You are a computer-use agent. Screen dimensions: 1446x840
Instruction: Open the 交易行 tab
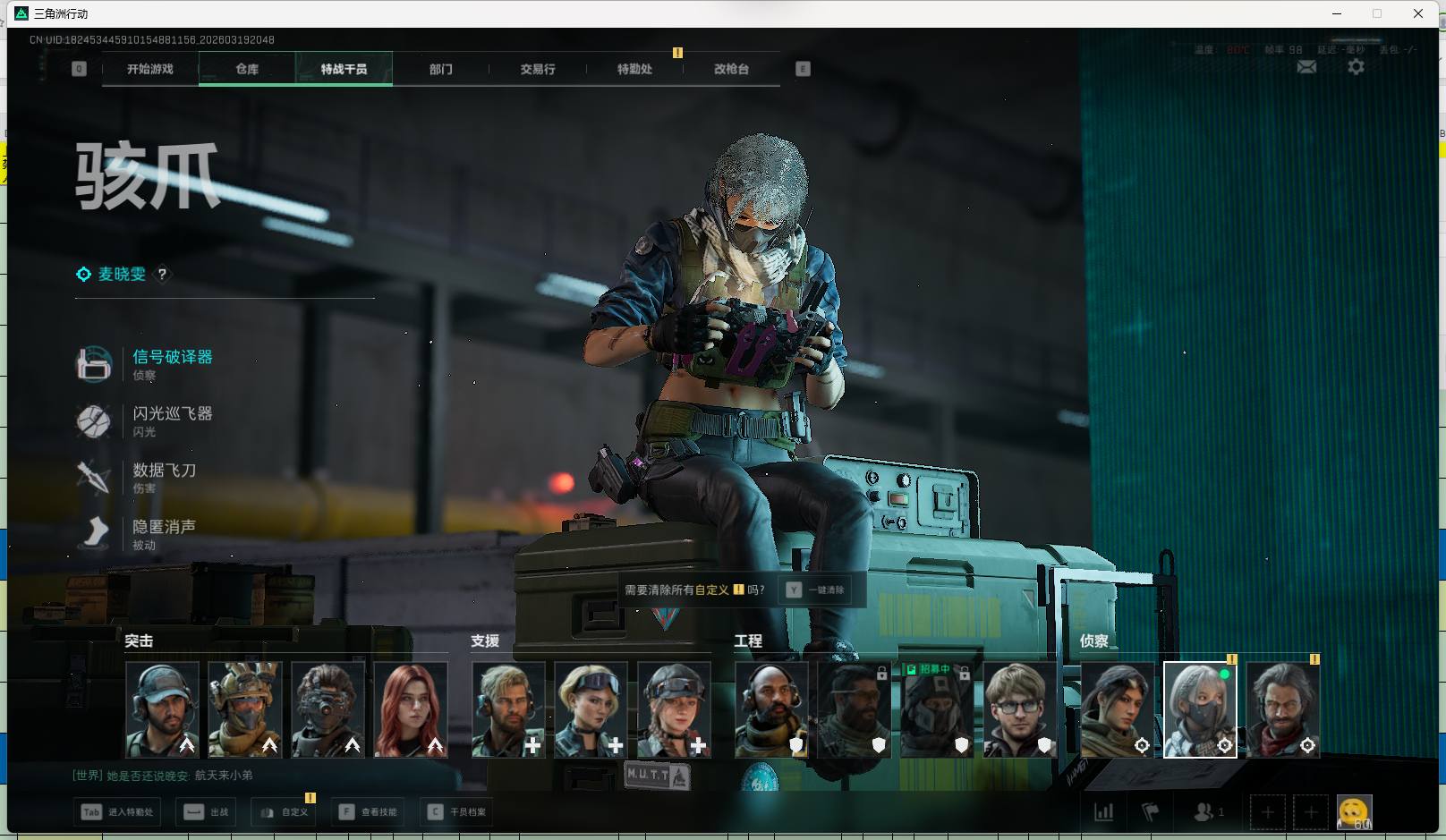coord(538,69)
